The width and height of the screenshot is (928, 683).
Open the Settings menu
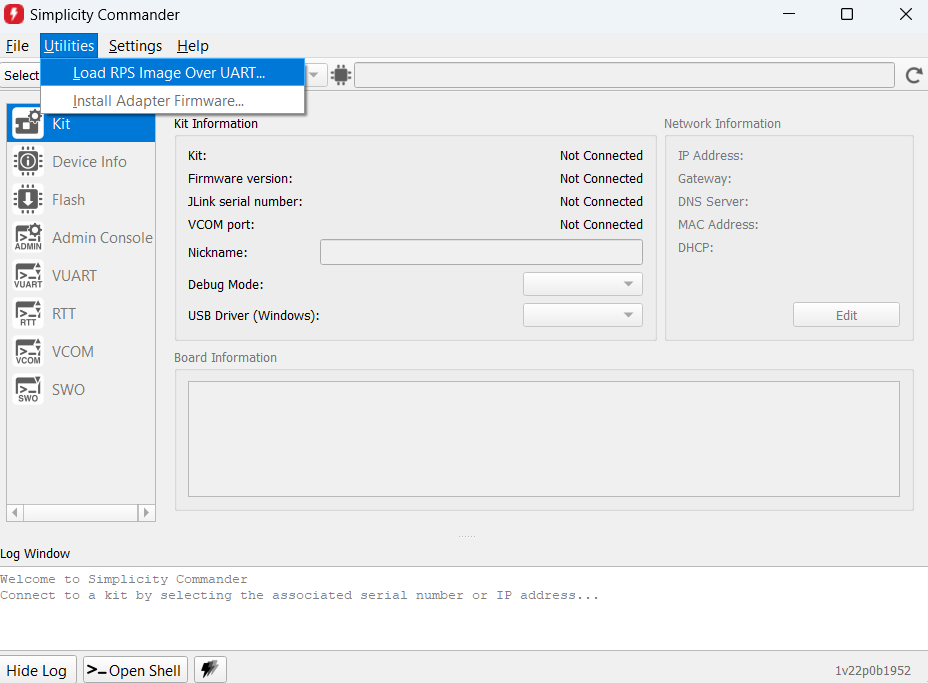pyautogui.click(x=135, y=45)
